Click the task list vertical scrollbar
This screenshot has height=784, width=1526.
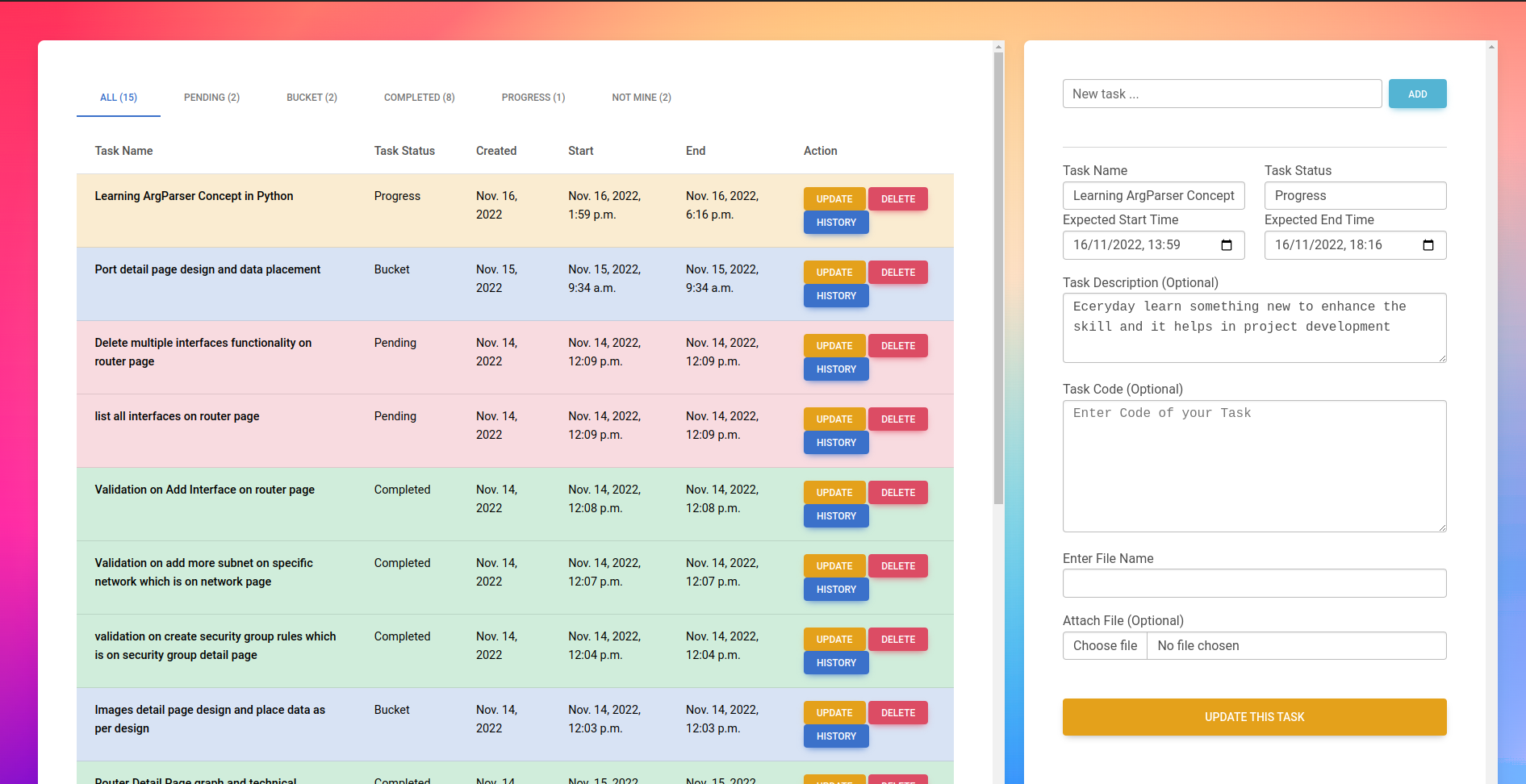[x=998, y=278]
